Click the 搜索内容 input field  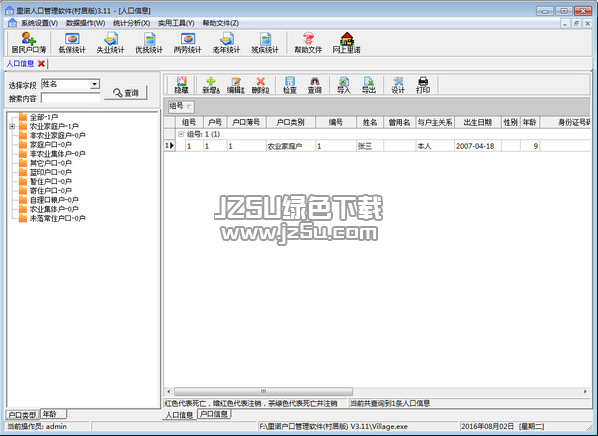[x=71, y=98]
